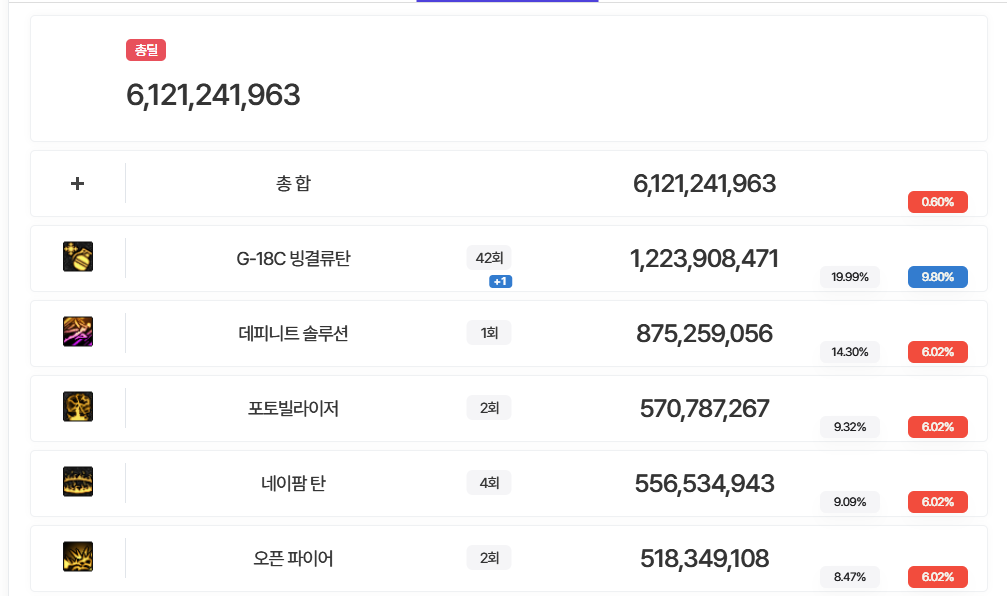1007x596 pixels.
Task: Click the blue +1 badge
Action: (x=501, y=281)
